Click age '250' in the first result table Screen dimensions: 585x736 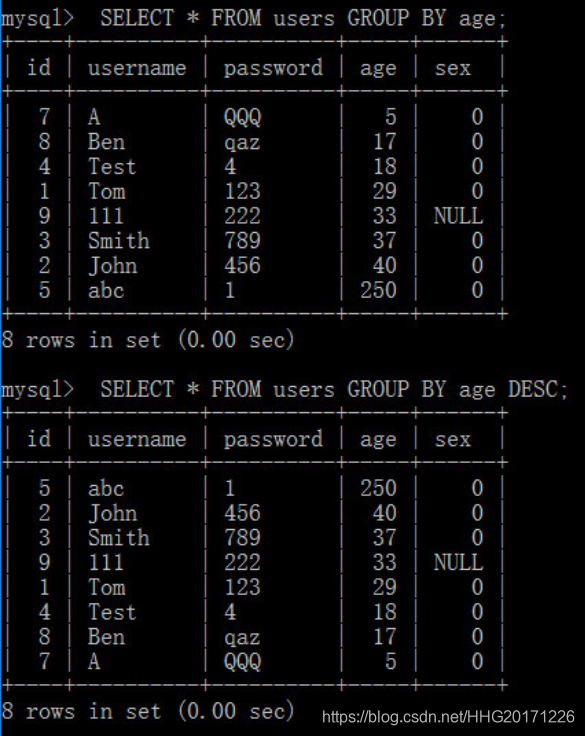tap(378, 290)
